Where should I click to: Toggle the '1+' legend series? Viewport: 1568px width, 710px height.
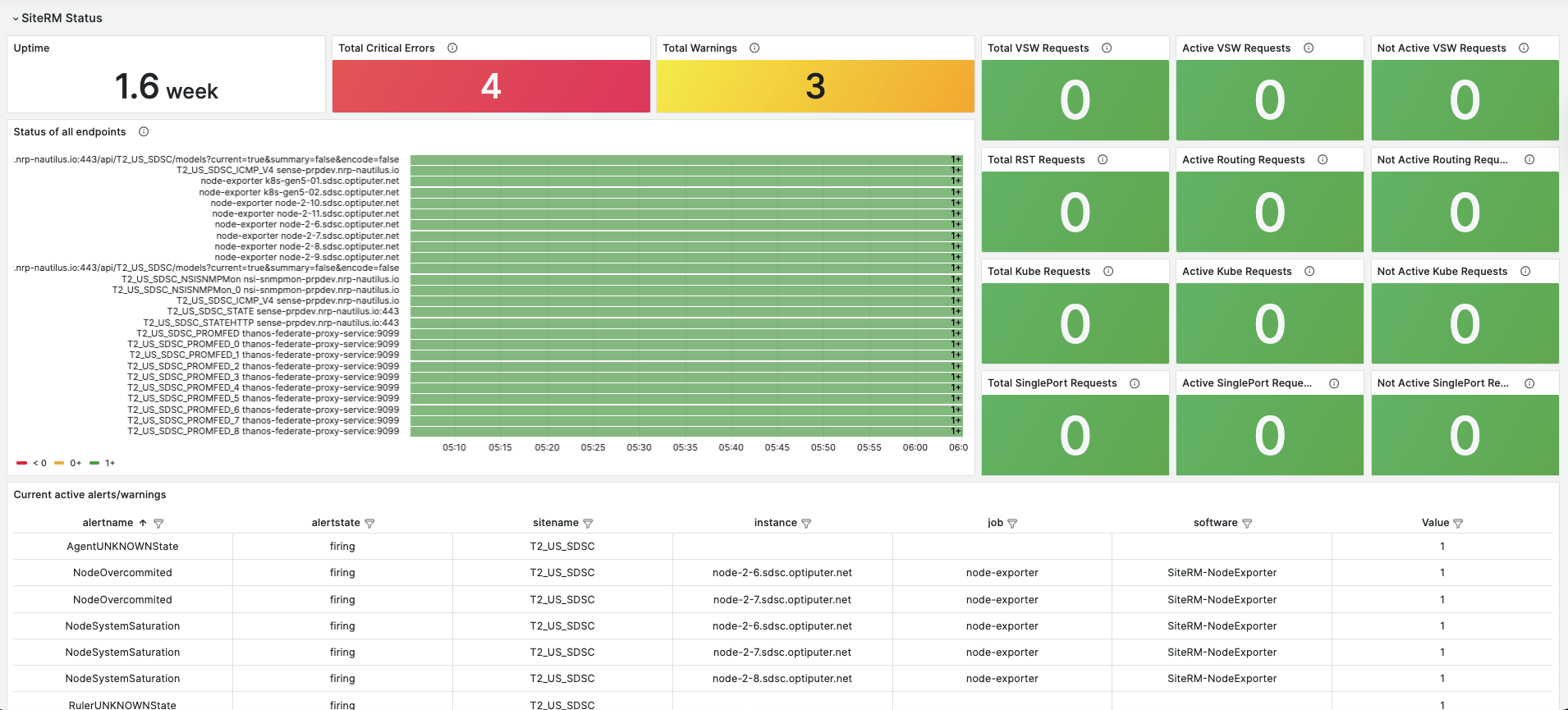103,463
